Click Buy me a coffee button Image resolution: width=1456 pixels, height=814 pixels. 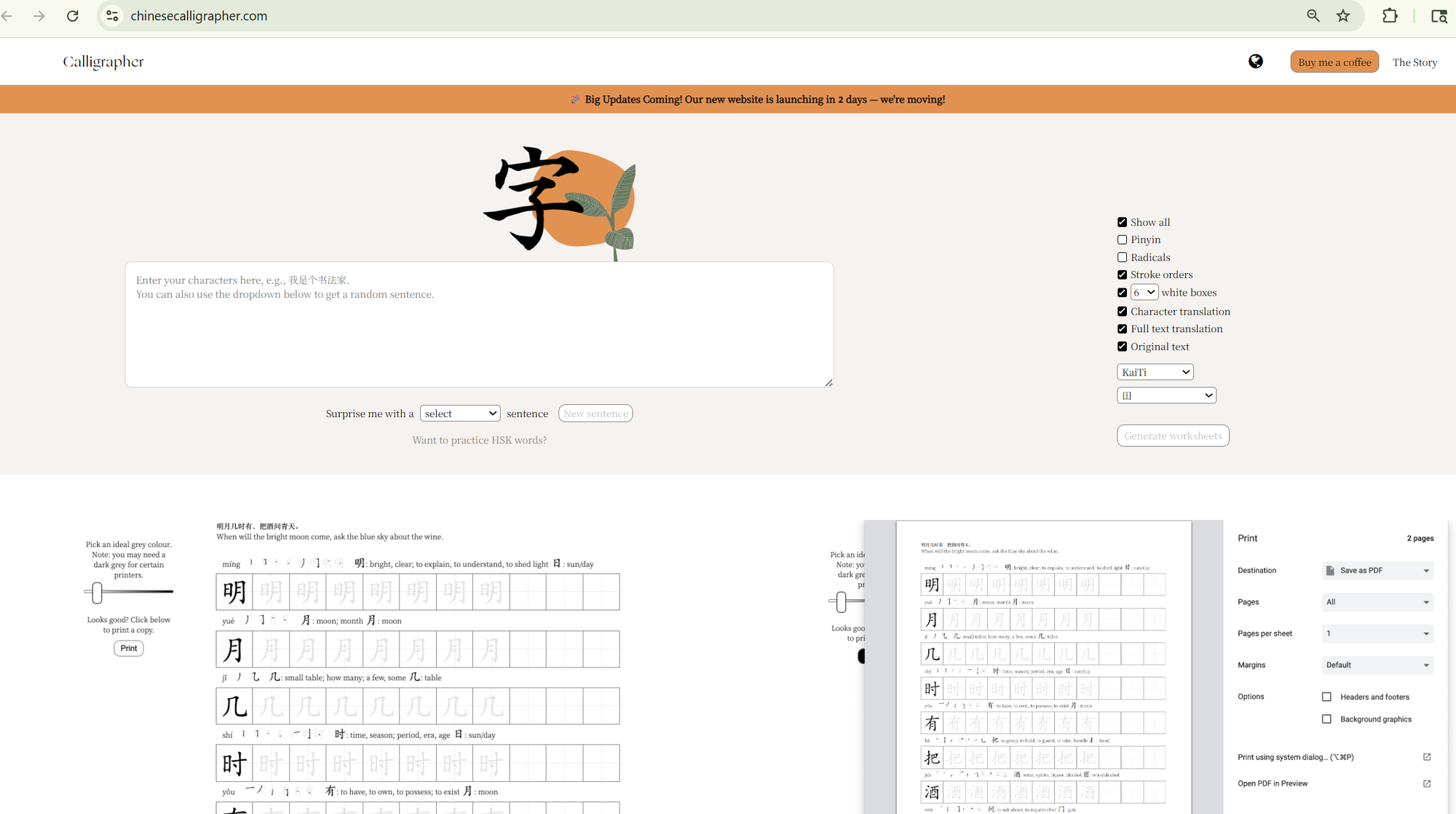(1334, 63)
